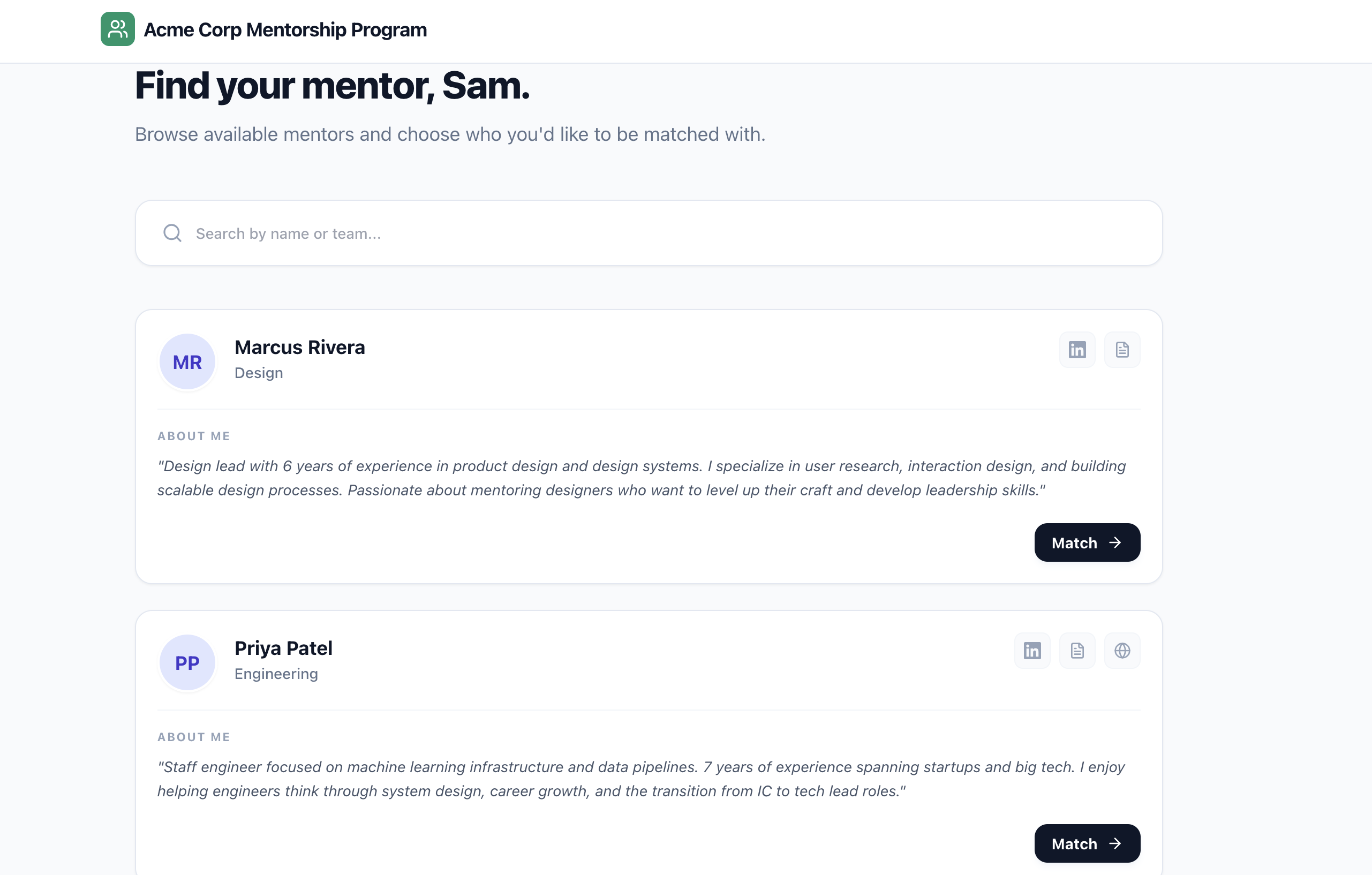This screenshot has width=1372, height=875.
Task: Click the arrow inside Marcus's Match button
Action: pyautogui.click(x=1115, y=542)
